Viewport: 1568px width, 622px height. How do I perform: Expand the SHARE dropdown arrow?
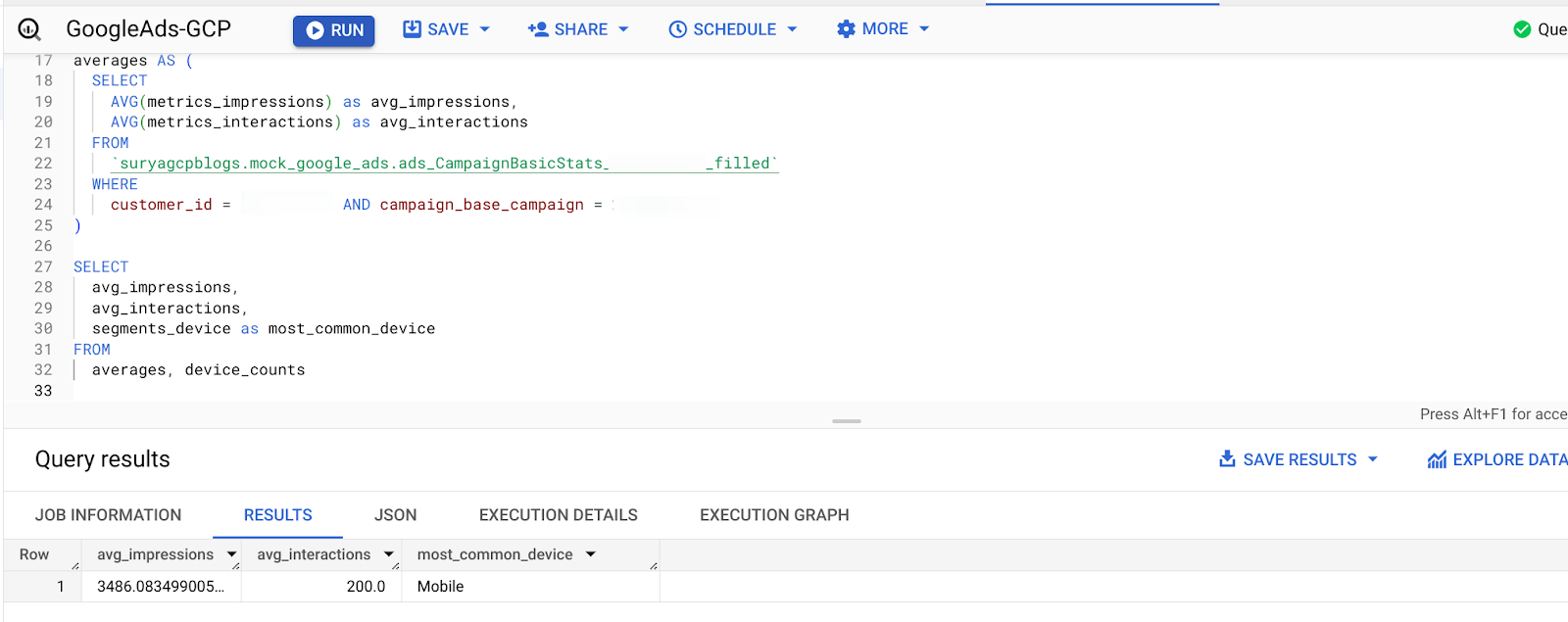(x=623, y=29)
